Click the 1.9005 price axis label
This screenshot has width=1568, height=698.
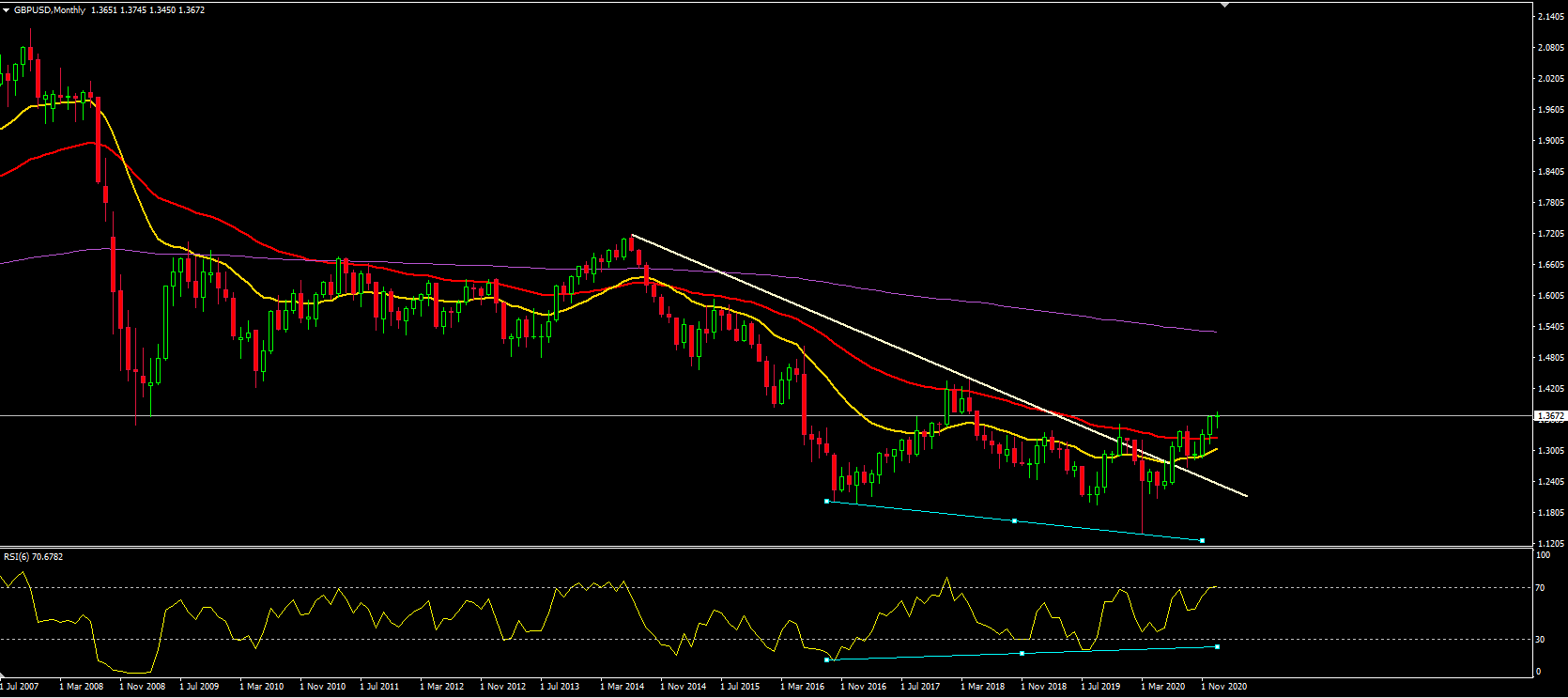click(x=1551, y=141)
